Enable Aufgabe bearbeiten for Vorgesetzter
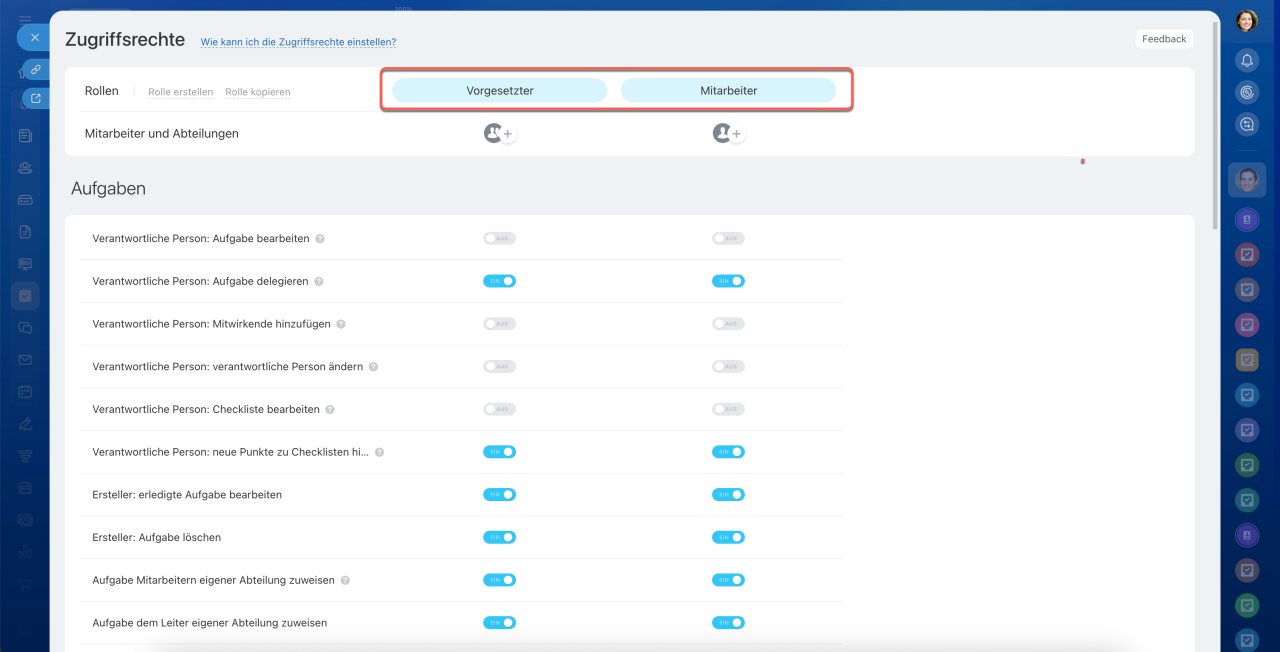 (x=499, y=239)
